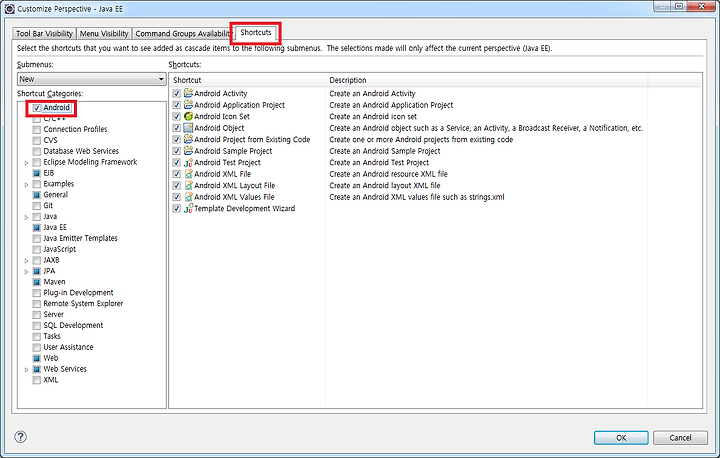Image resolution: width=720 pixels, height=458 pixels.
Task: Click the Shortcut column header
Action: click(x=247, y=80)
